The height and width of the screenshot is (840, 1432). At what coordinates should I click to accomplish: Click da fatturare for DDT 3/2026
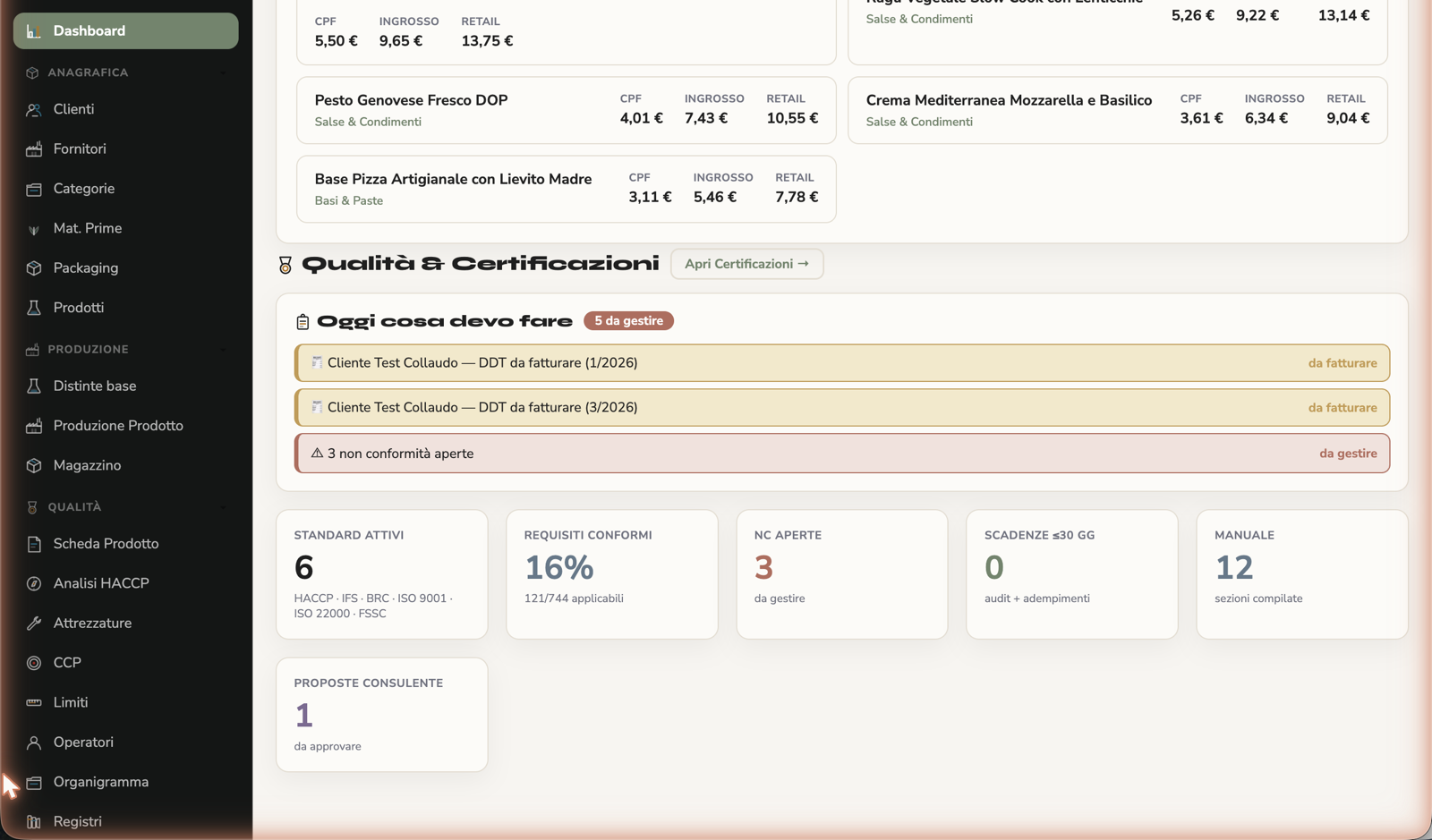pyautogui.click(x=1342, y=408)
